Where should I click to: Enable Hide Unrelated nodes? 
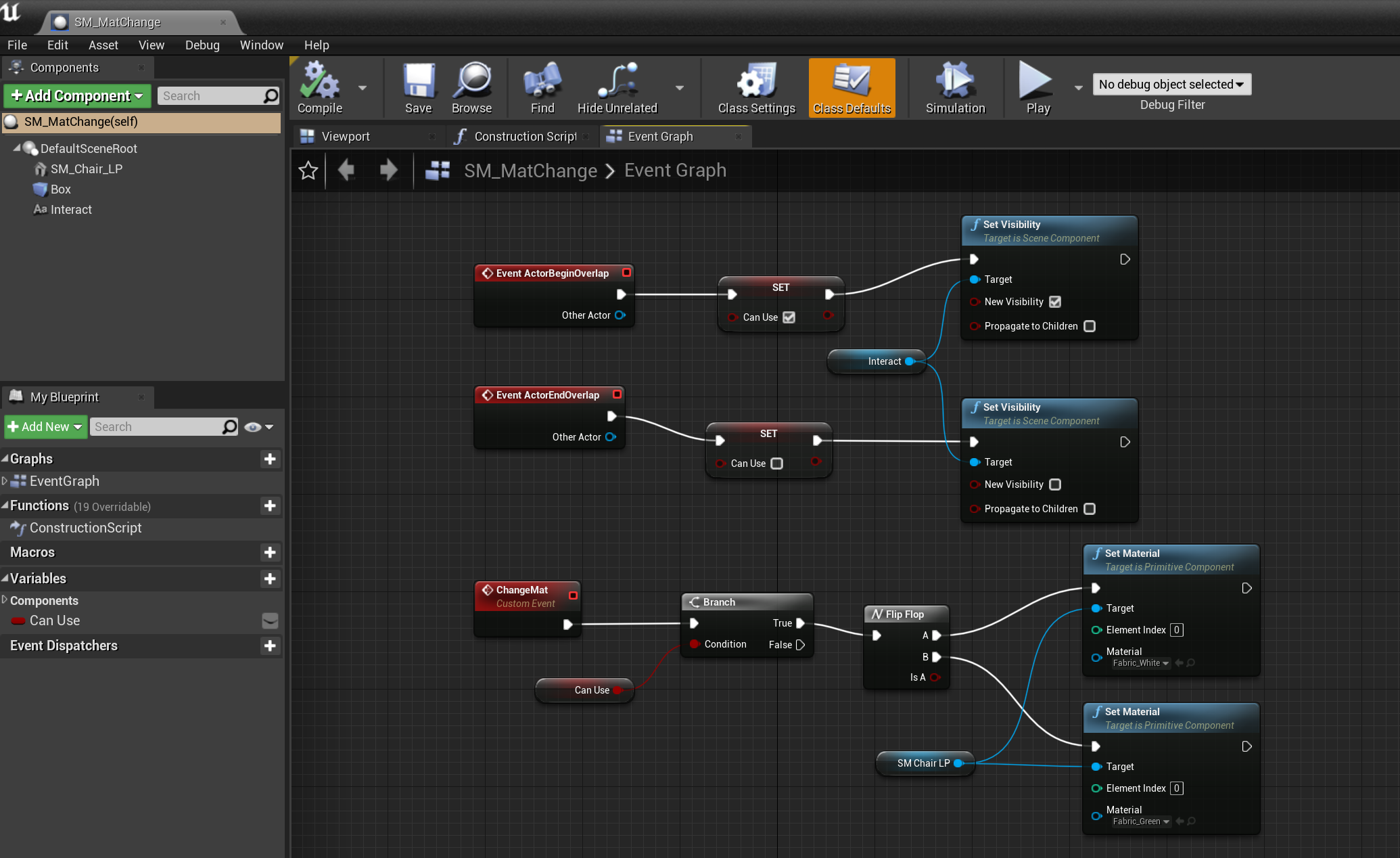(x=616, y=88)
